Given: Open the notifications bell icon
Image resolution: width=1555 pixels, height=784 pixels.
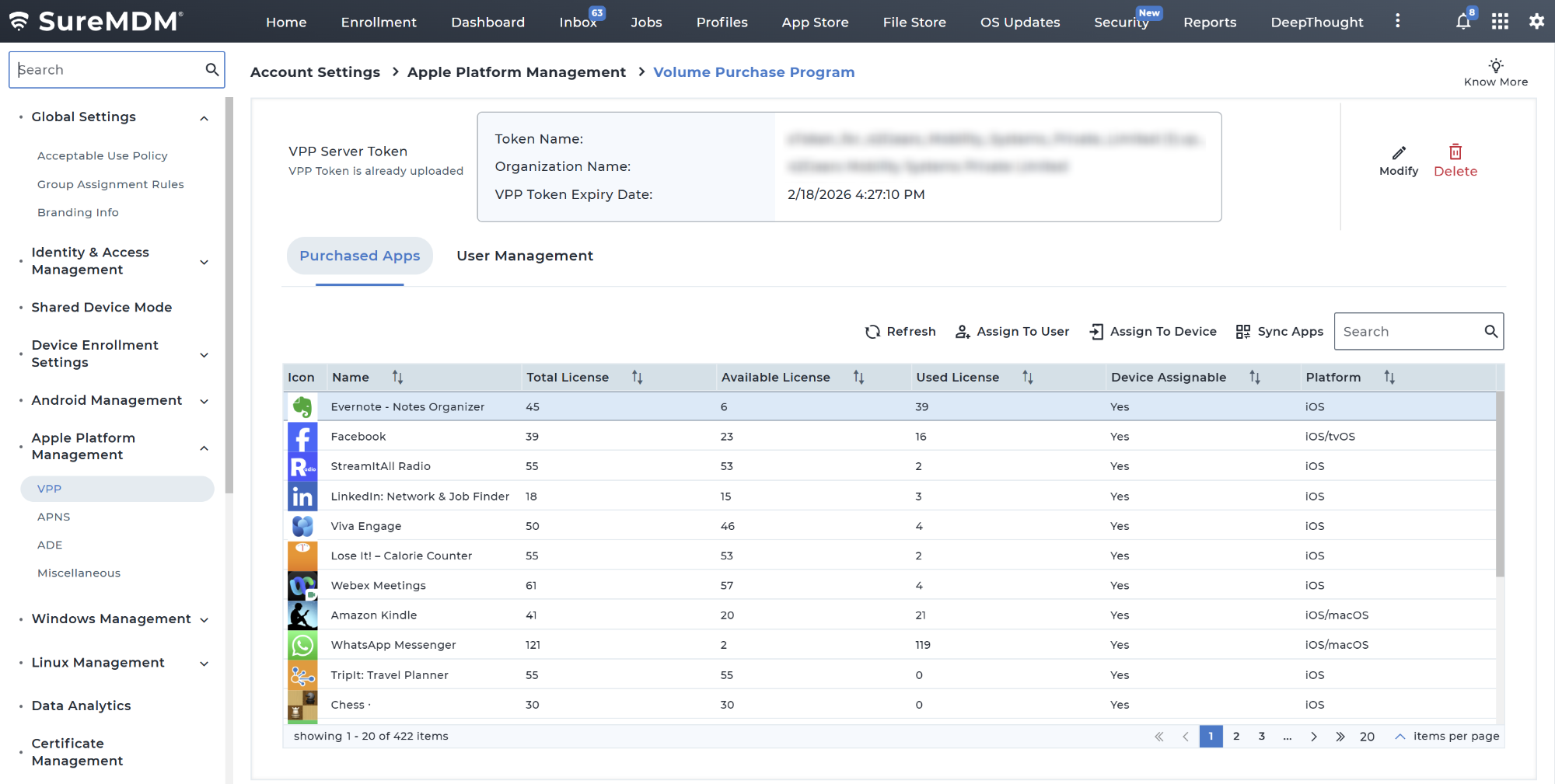Looking at the screenshot, I should [1463, 22].
